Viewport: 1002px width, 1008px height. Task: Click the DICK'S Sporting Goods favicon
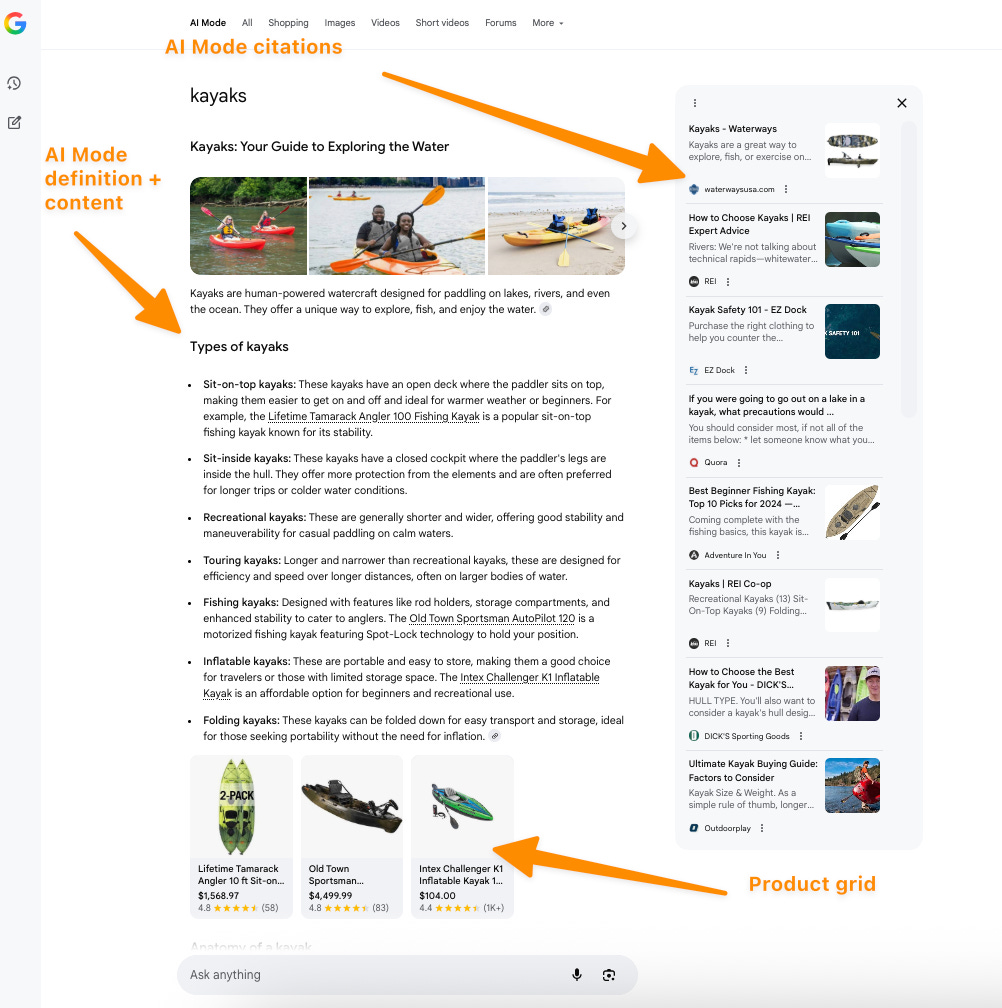[693, 736]
